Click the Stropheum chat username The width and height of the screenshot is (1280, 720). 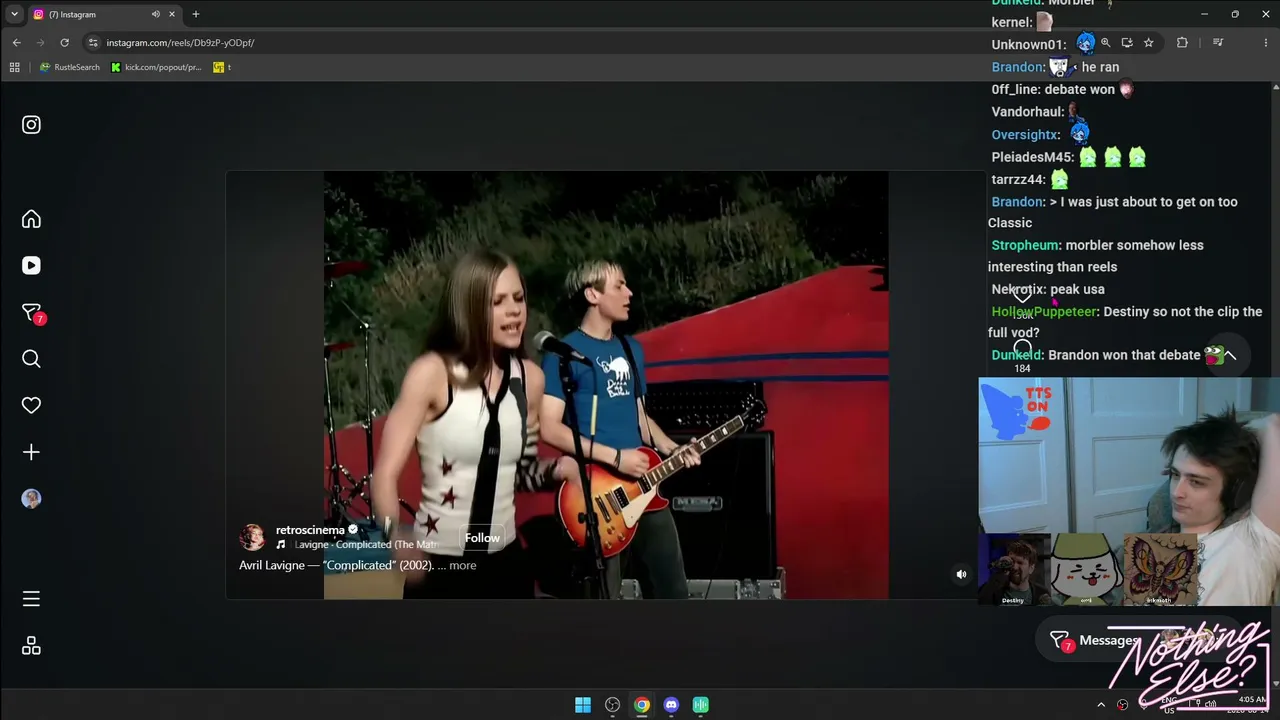pyautogui.click(x=1025, y=245)
